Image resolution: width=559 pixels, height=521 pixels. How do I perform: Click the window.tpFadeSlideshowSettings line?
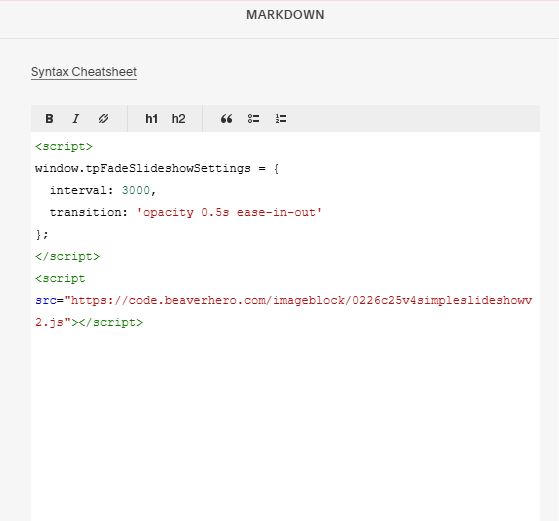click(x=157, y=168)
